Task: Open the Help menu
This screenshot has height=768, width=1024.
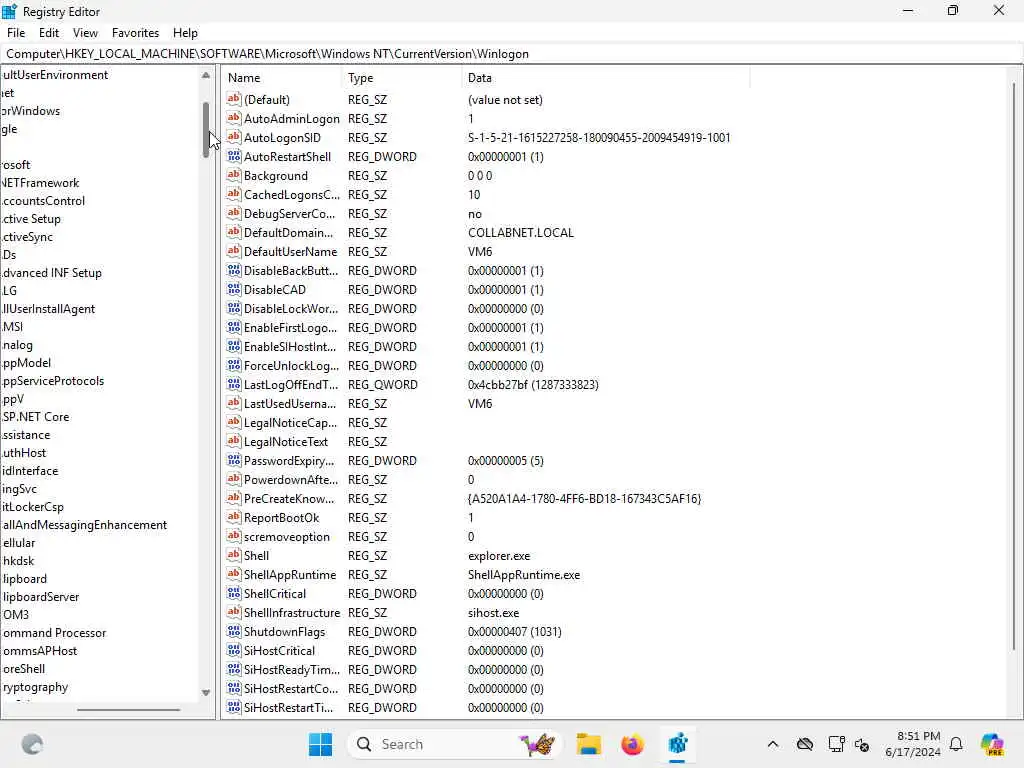Action: click(x=185, y=33)
